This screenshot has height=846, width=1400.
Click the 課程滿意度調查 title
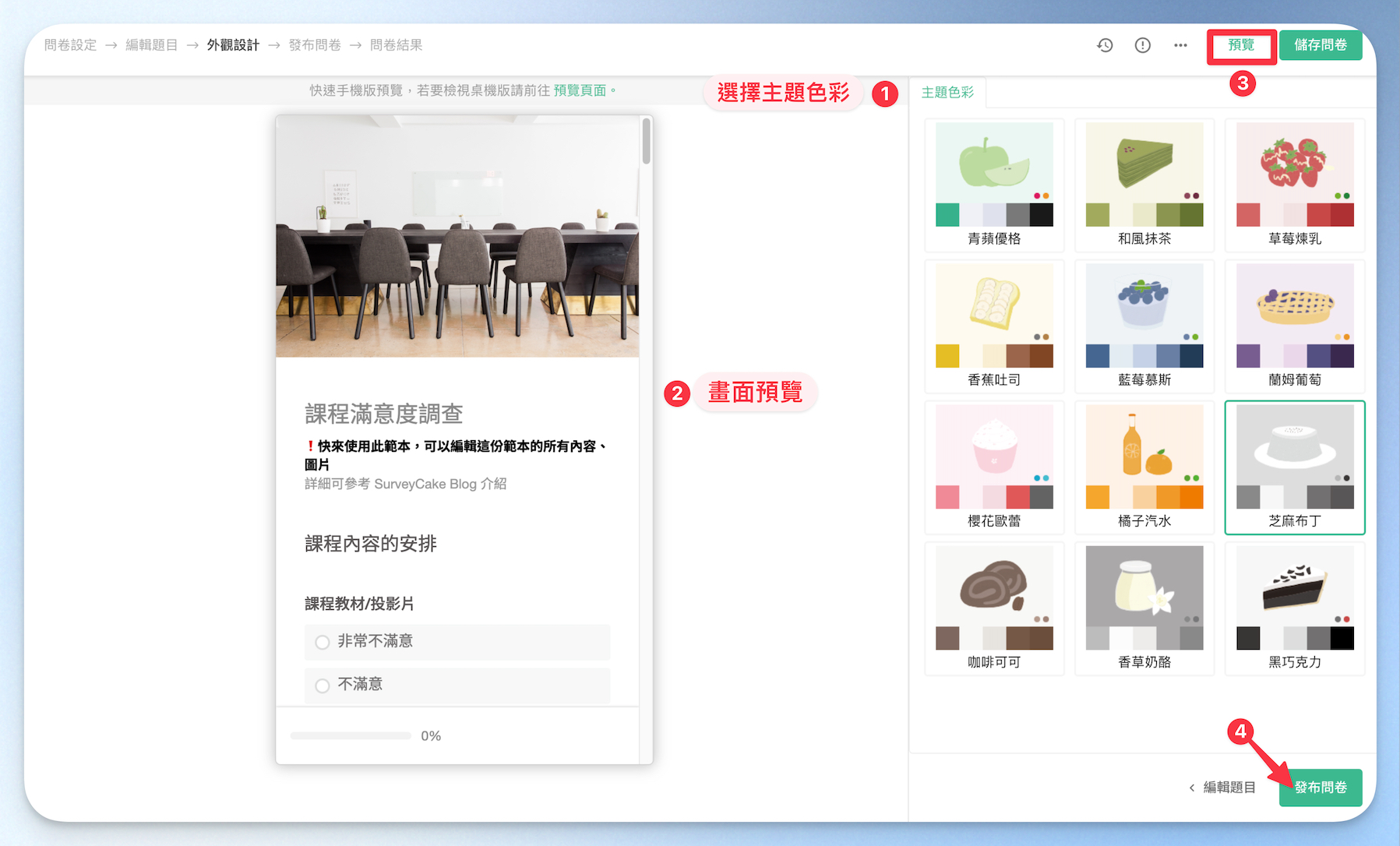tap(384, 414)
